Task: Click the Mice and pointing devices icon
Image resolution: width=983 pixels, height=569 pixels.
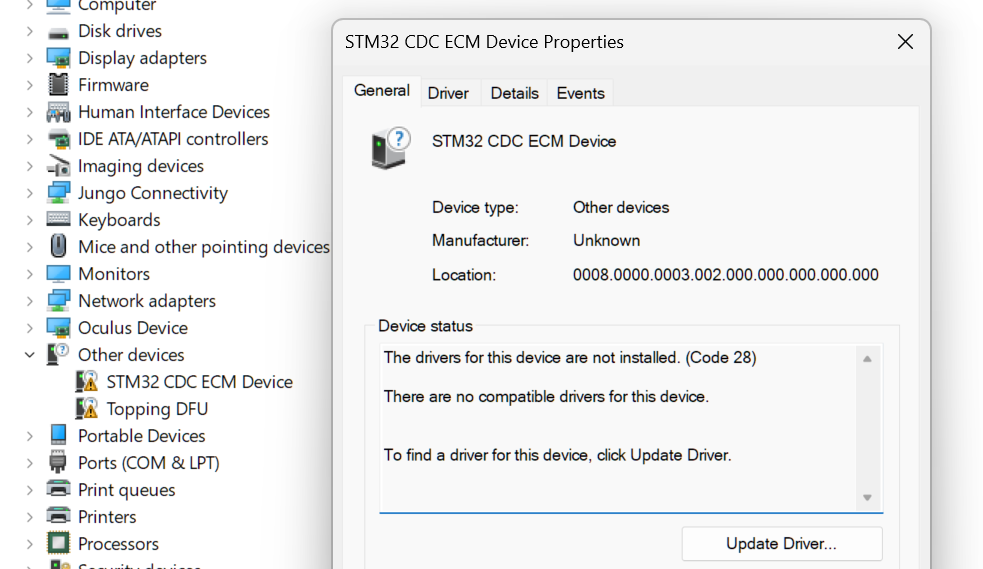Action: (59, 247)
